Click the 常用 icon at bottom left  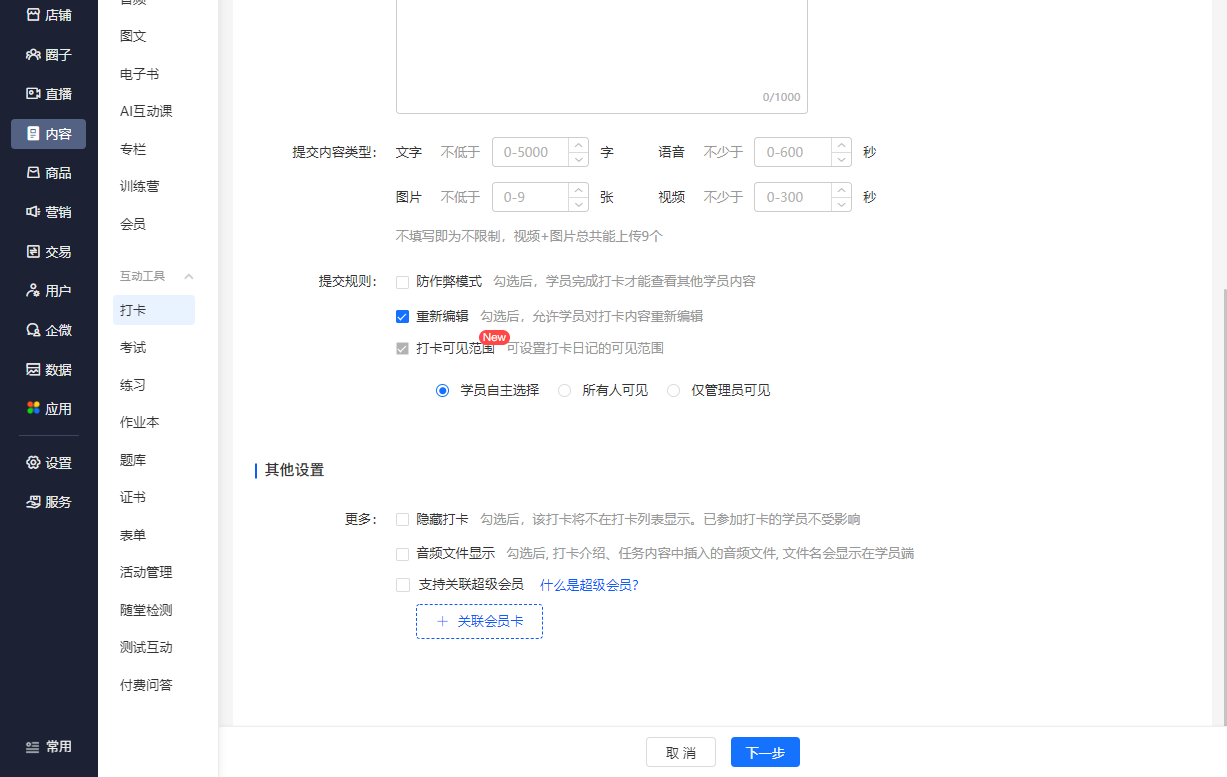[x=47, y=745]
